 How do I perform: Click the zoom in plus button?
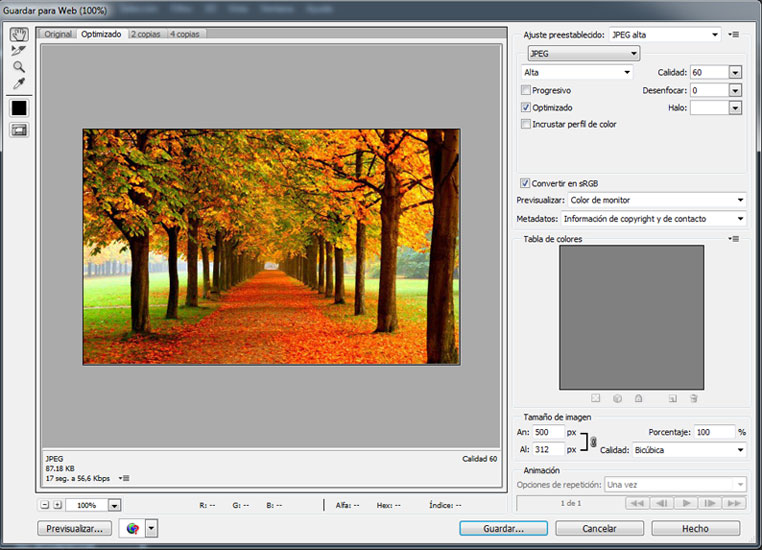point(57,505)
